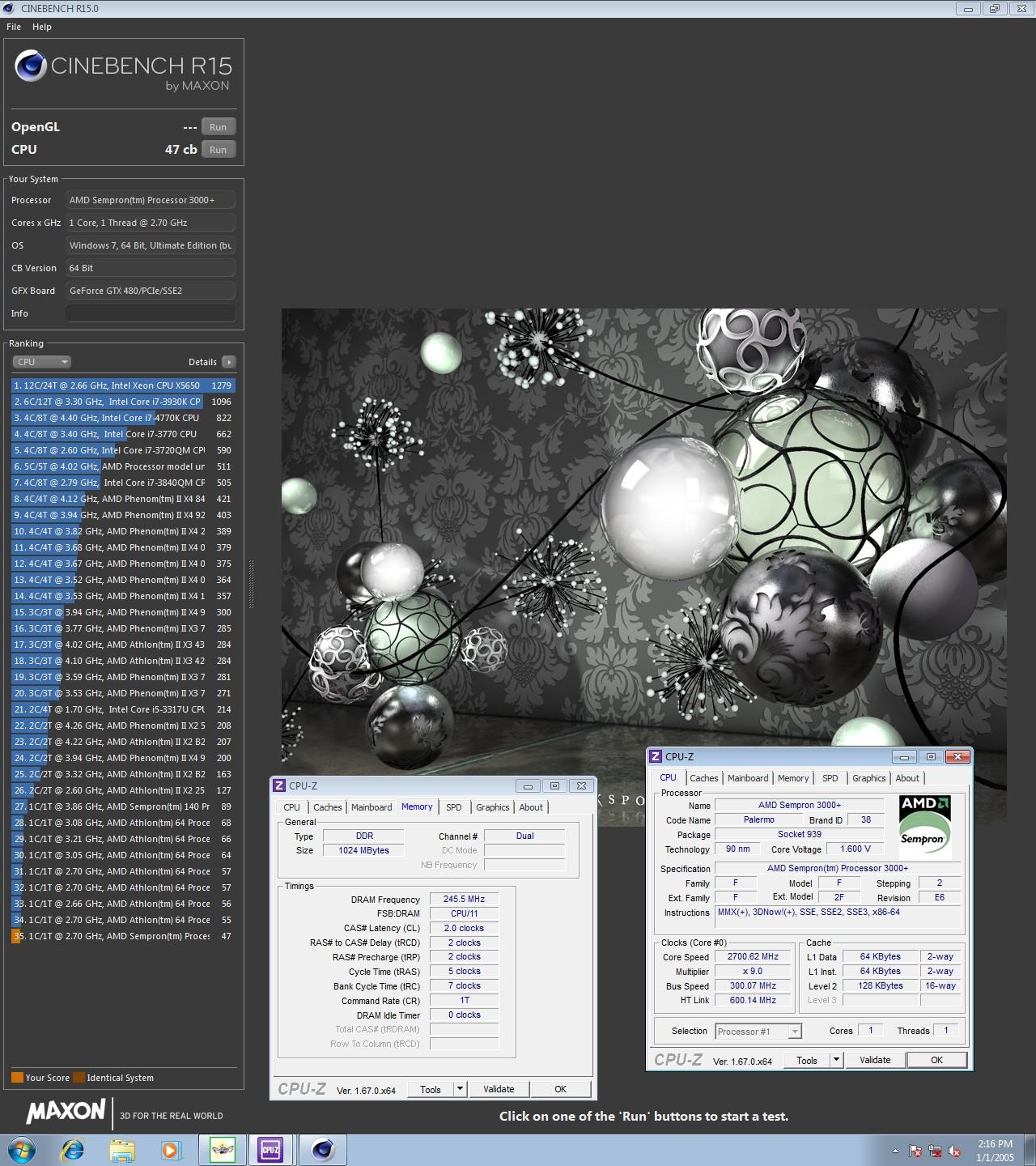The width and height of the screenshot is (1036, 1166).
Task: Open the Details arrow button in Ranking
Action: [x=229, y=362]
